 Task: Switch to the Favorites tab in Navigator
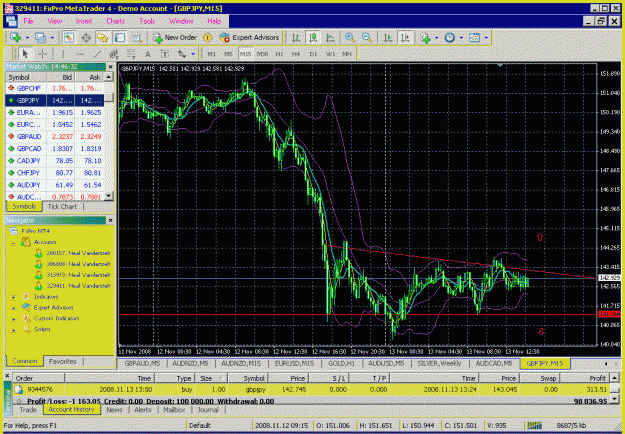(63, 361)
